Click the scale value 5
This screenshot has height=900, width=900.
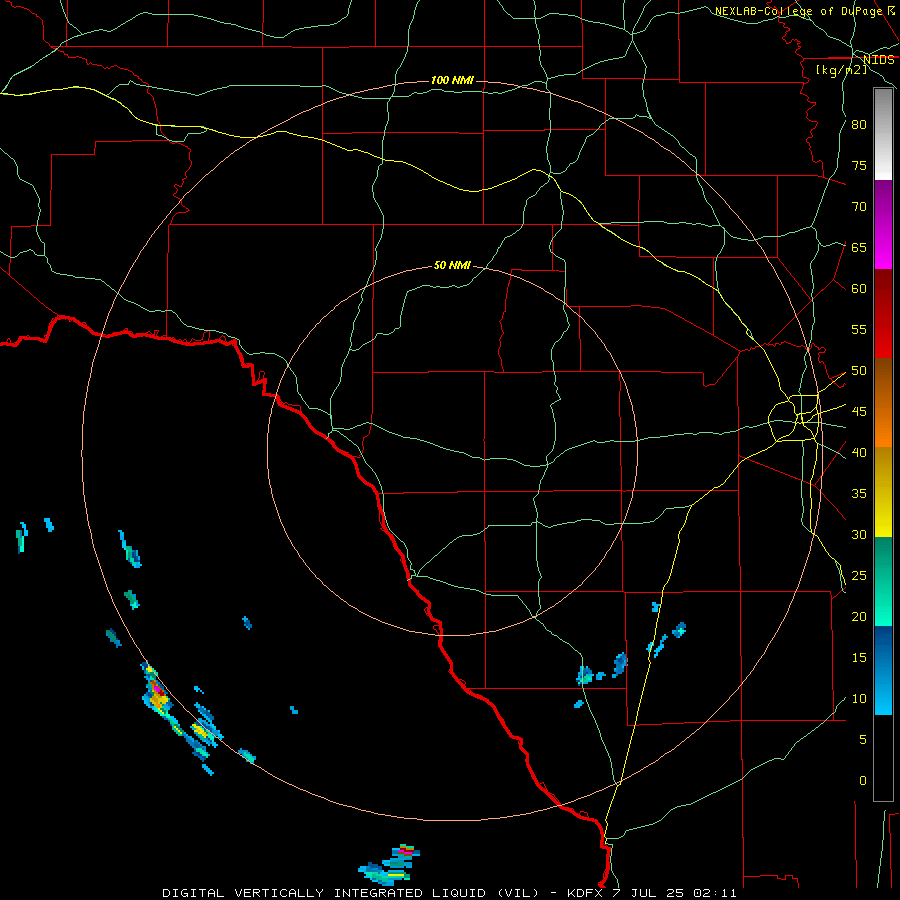coord(863,740)
